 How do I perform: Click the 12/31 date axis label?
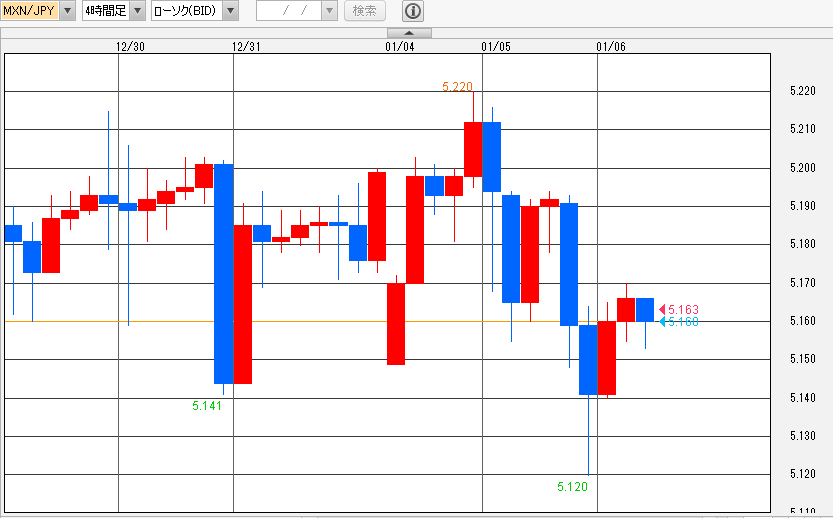click(x=246, y=47)
